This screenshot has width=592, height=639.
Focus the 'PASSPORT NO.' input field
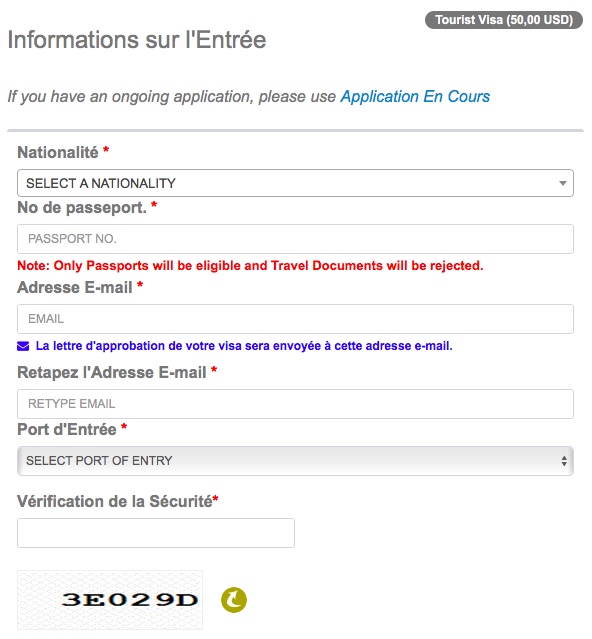pyautogui.click(x=295, y=239)
